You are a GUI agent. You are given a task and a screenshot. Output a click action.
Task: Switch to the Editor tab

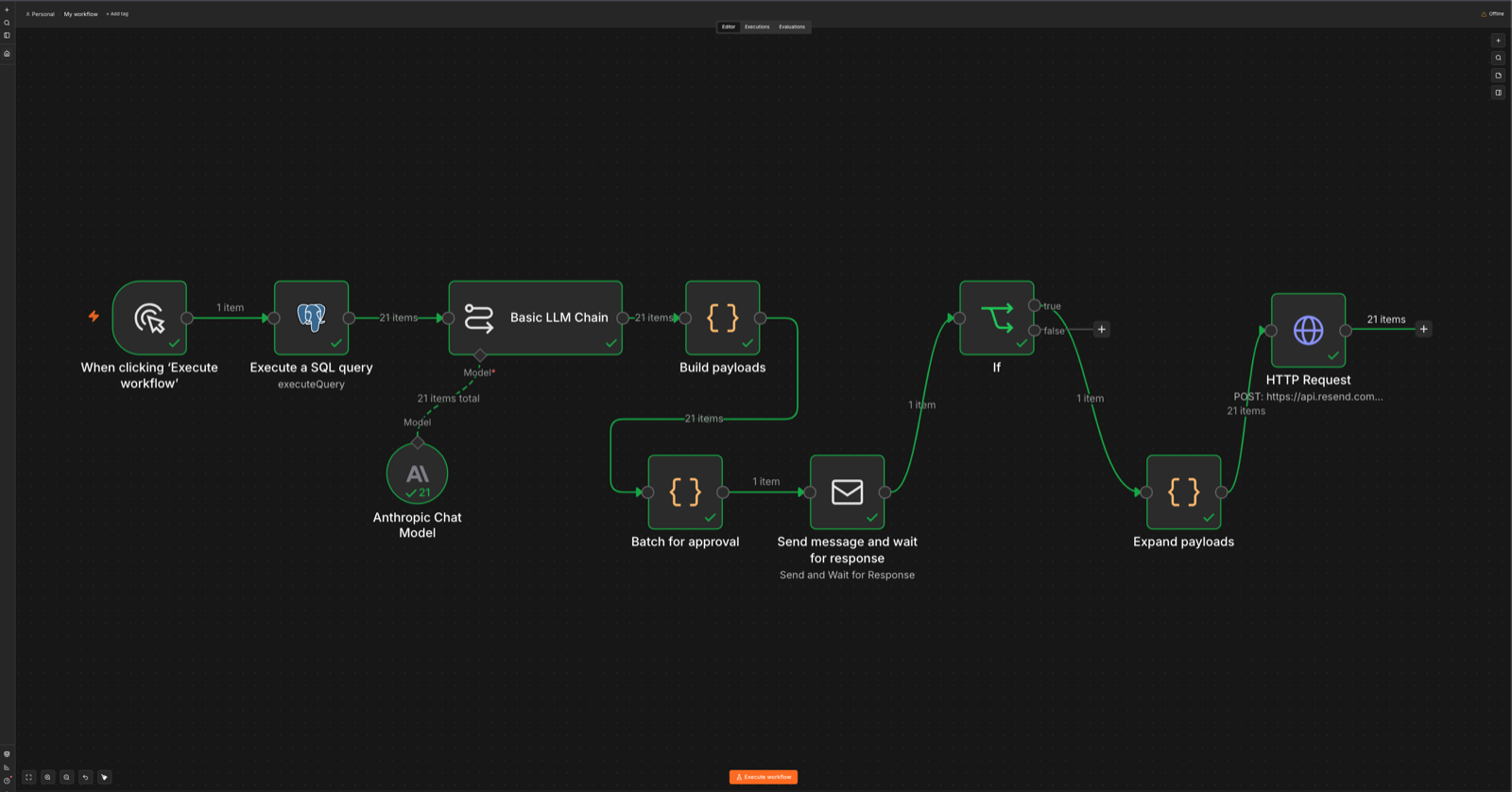pos(729,26)
